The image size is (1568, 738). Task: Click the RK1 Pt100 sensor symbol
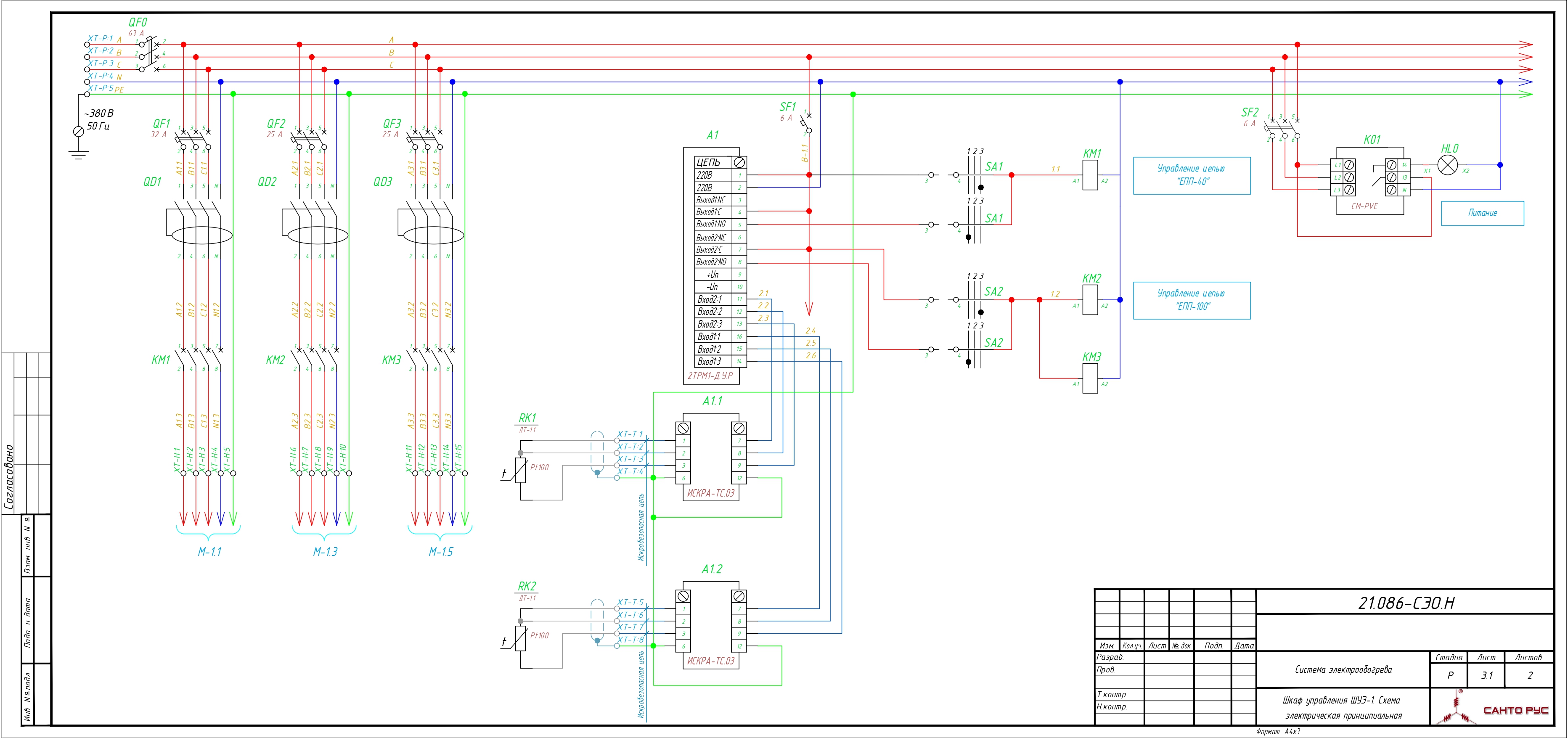[520, 470]
